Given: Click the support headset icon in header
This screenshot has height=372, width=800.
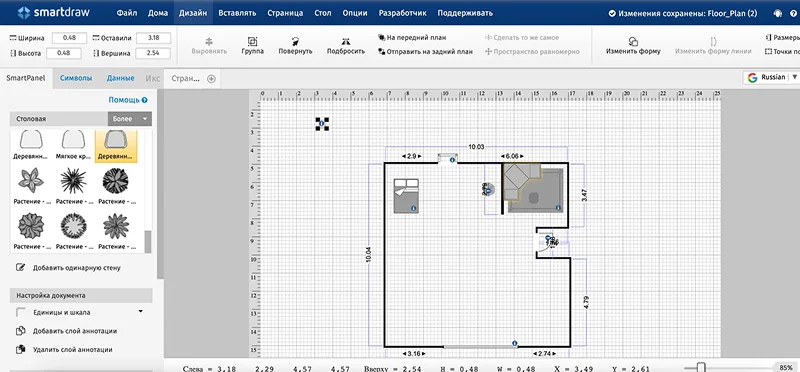Looking at the screenshot, I should click(x=778, y=14).
